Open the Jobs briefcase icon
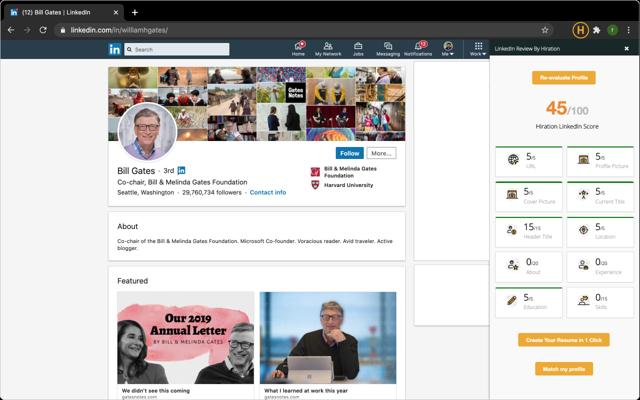640x400 pixels. (358, 47)
